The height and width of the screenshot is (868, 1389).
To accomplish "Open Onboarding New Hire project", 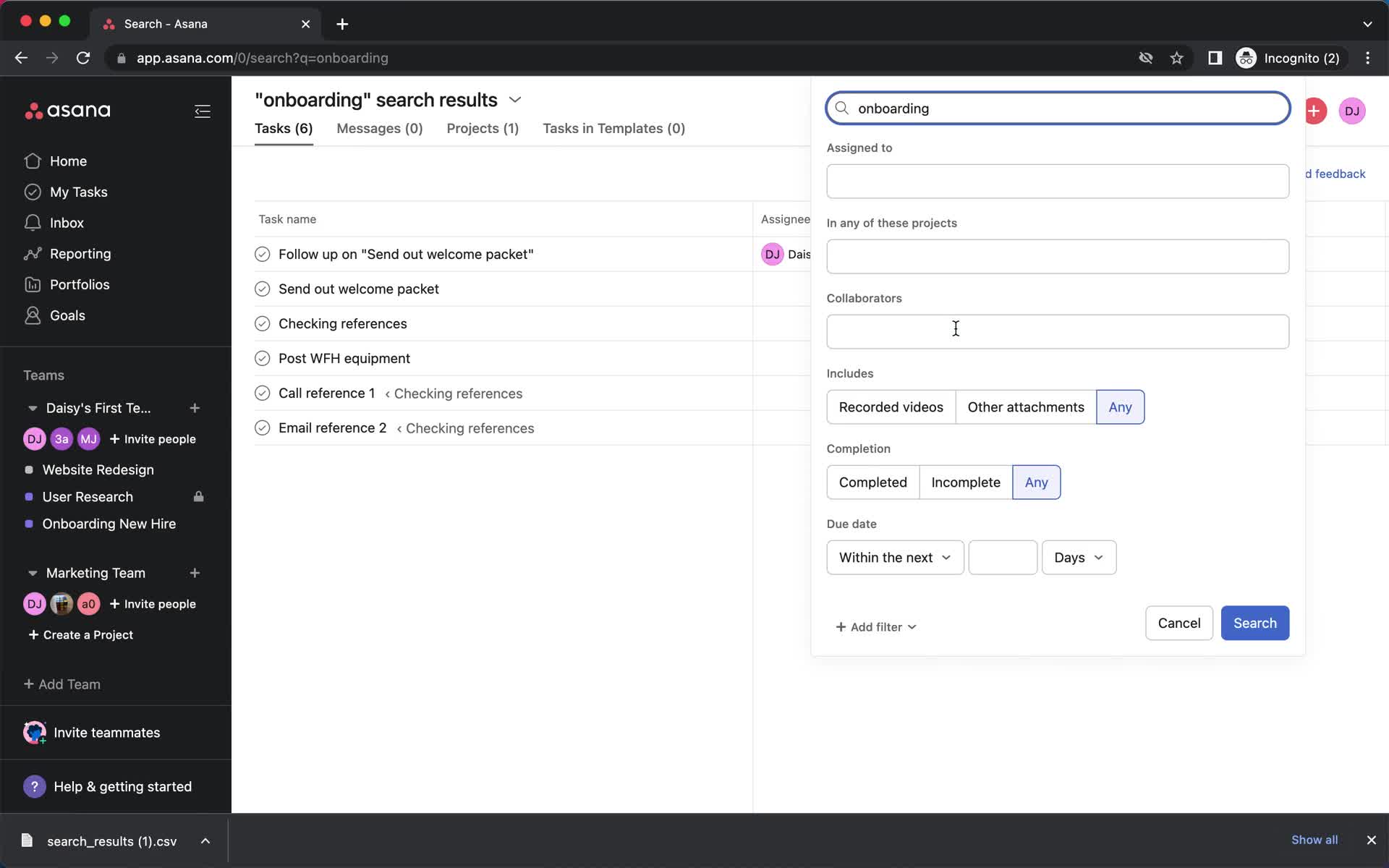I will (108, 523).
